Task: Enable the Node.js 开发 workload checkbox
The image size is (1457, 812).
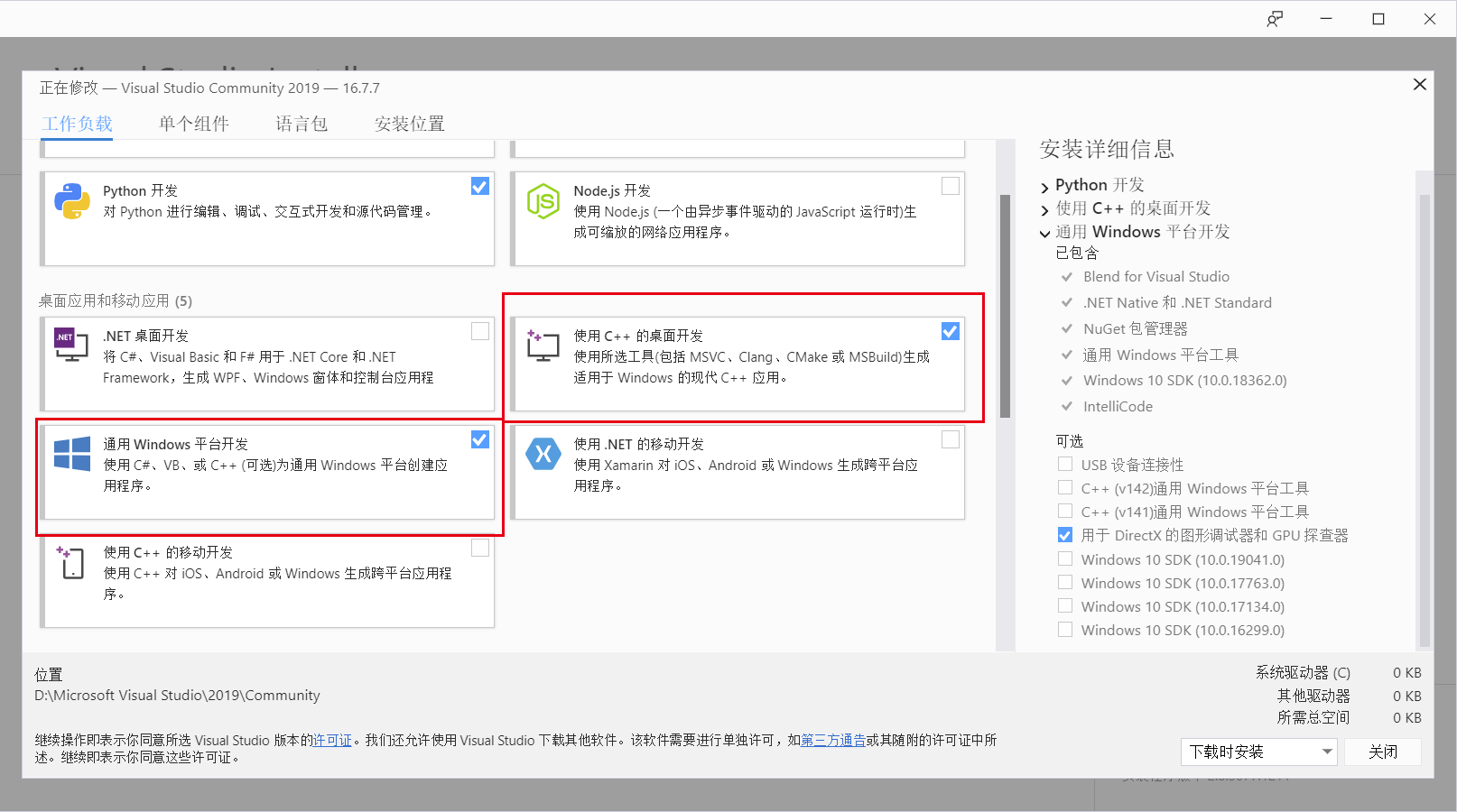Action: [951, 186]
